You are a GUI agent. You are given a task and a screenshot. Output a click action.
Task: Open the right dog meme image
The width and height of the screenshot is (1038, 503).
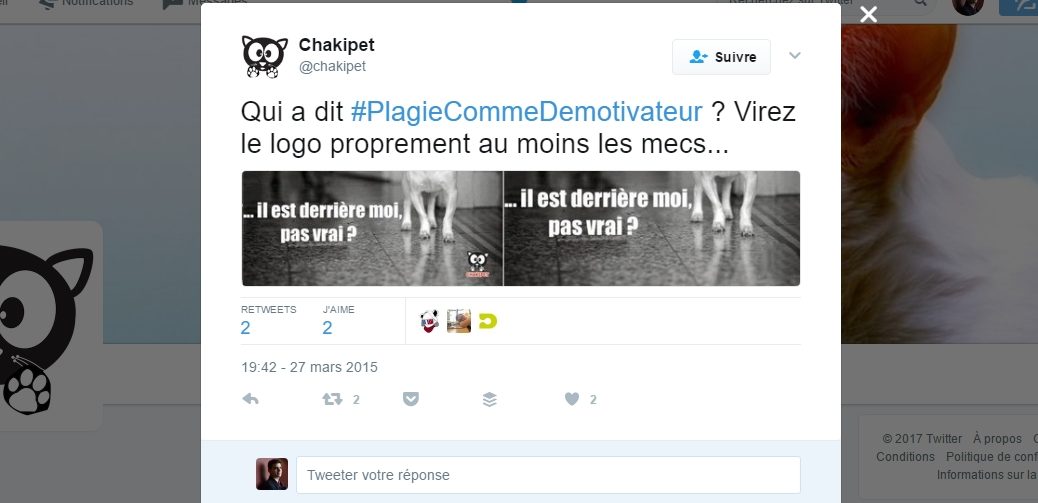[652, 228]
